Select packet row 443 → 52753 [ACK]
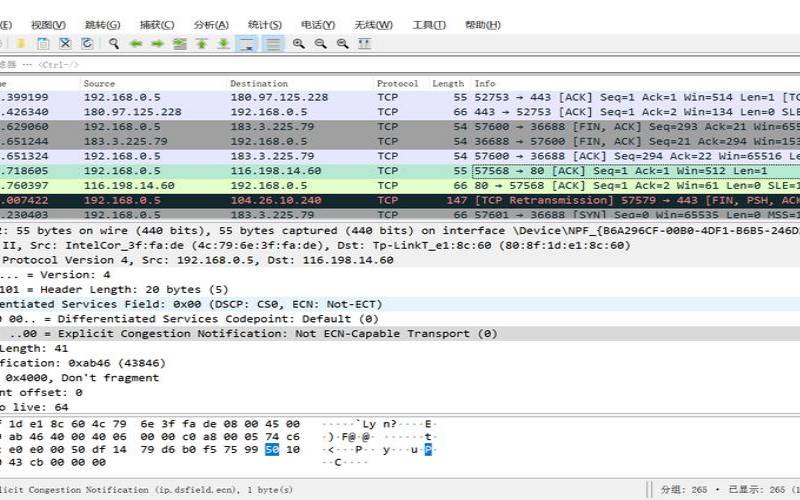The height and width of the screenshot is (500, 800). click(x=400, y=112)
